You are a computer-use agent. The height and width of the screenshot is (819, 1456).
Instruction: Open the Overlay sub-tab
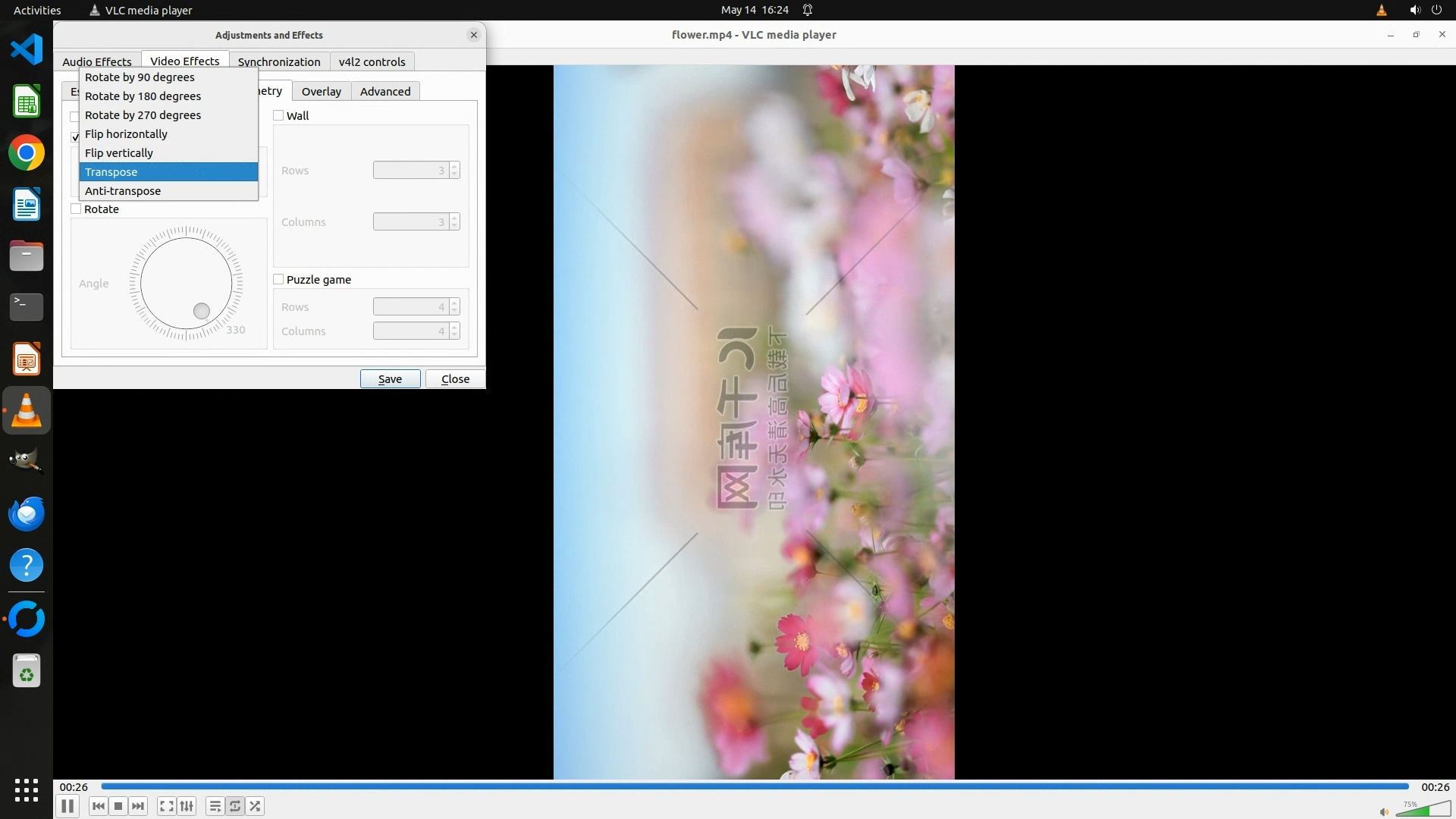pyautogui.click(x=322, y=91)
